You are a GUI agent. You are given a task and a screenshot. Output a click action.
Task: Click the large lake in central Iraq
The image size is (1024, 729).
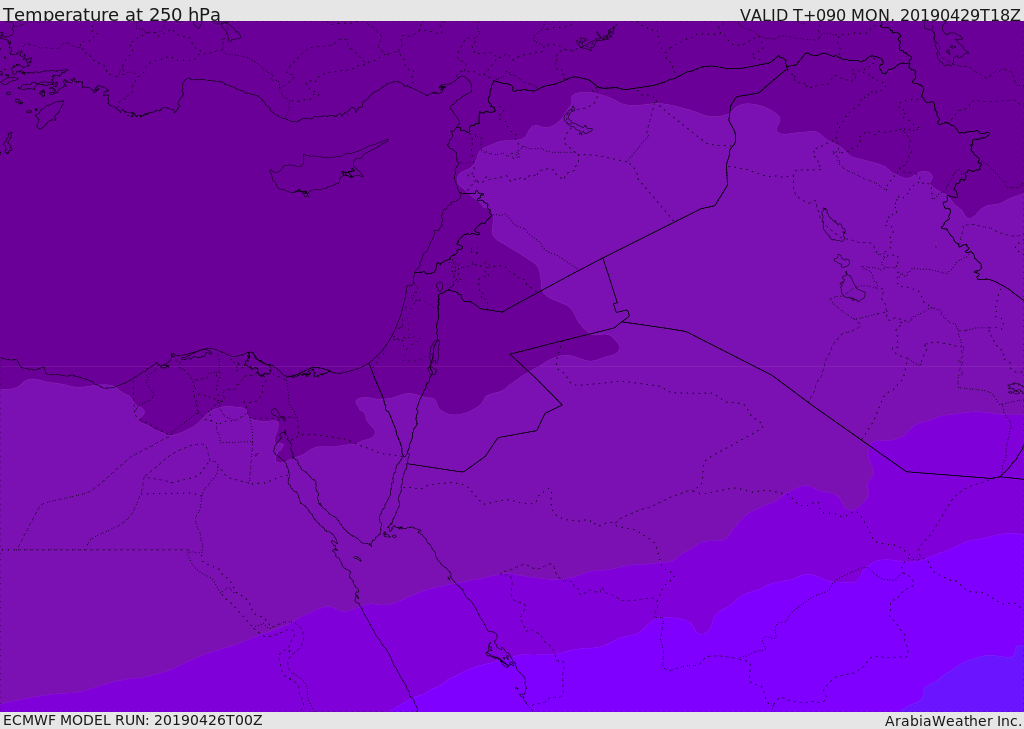tap(851, 288)
